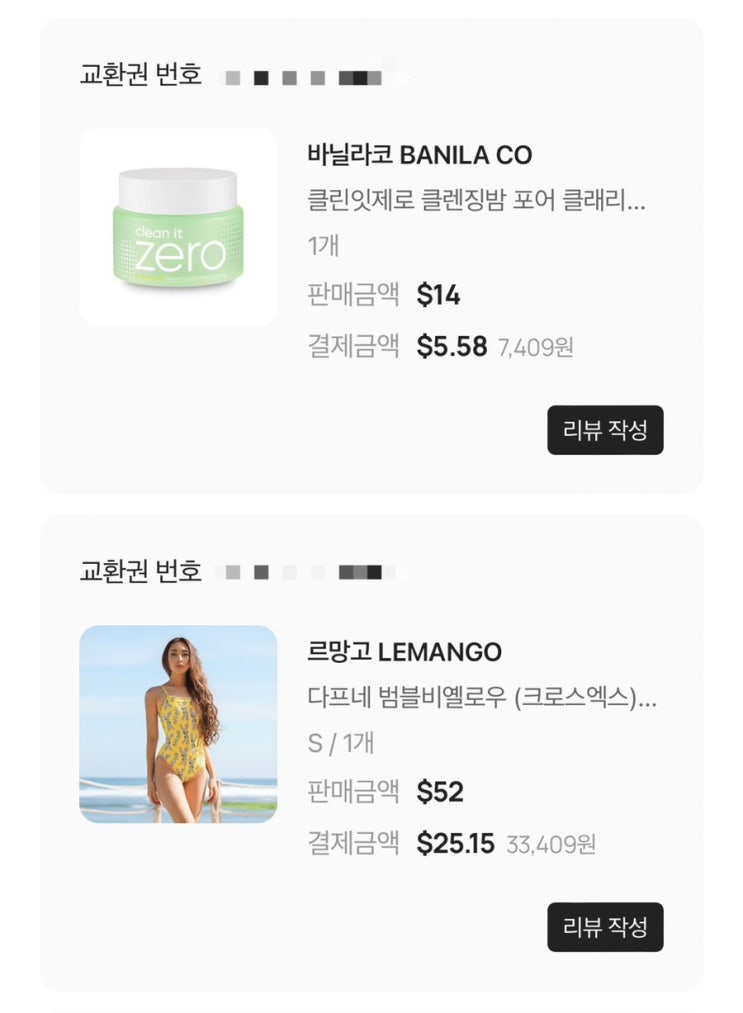743x1013 pixels.
Task: Click the $14 sale price
Action: 438,295
